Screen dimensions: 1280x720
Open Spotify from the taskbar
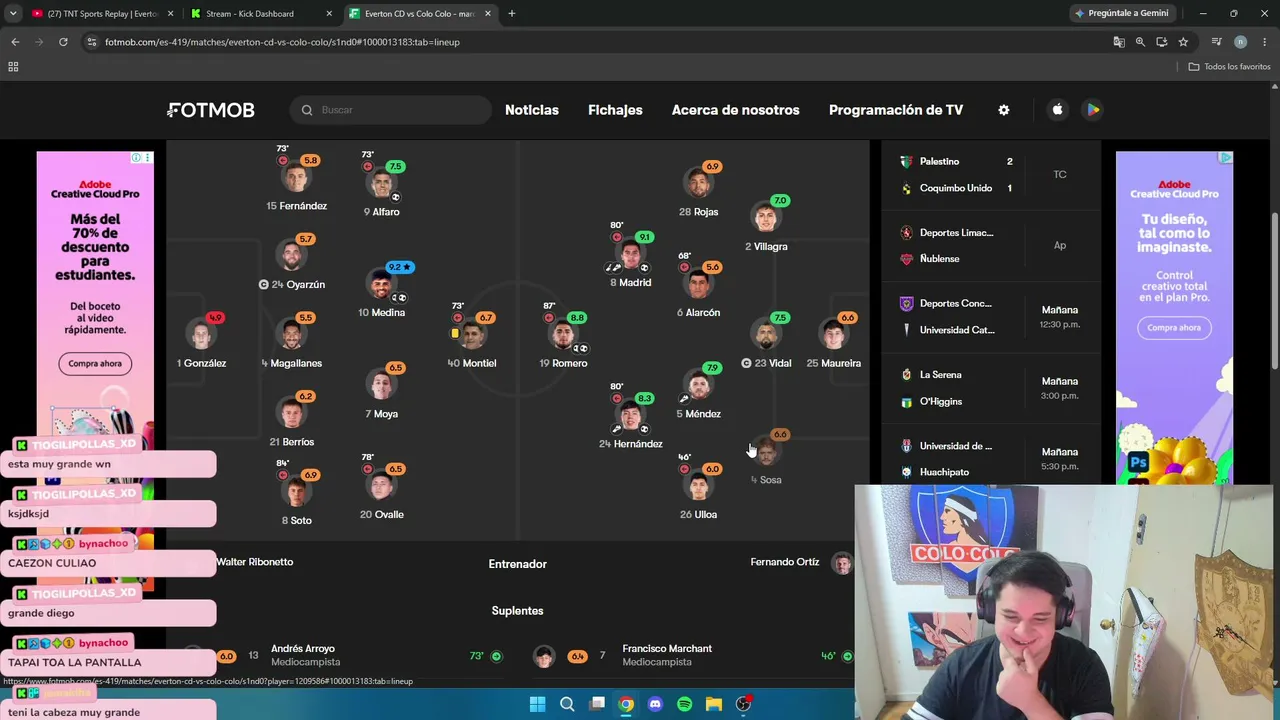coord(685,704)
